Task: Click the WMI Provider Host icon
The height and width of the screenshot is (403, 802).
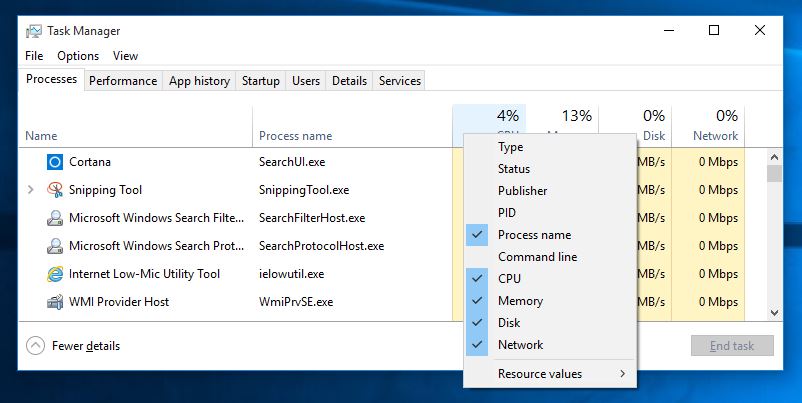Action: (x=55, y=302)
